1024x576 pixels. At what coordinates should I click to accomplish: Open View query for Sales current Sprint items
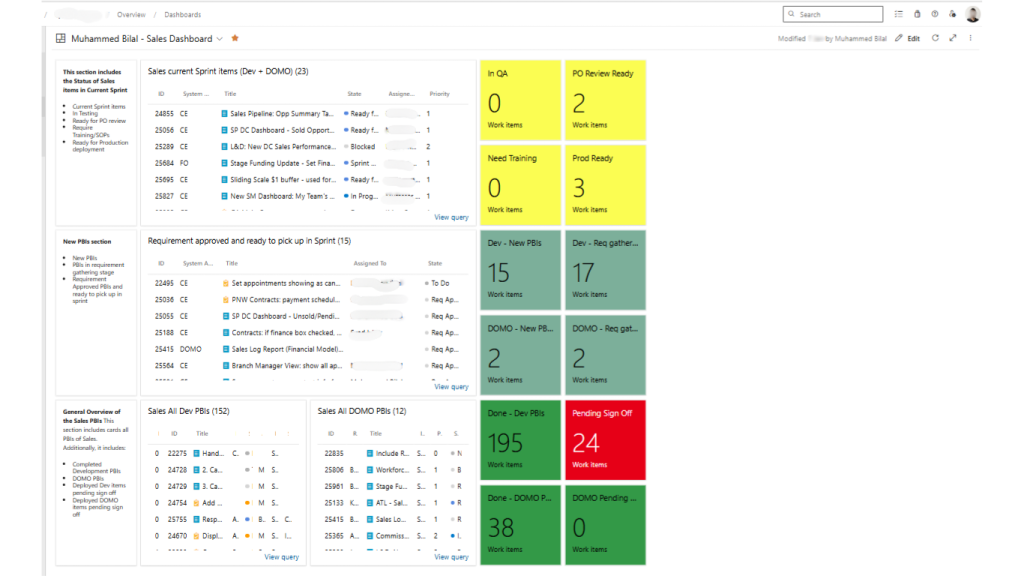[451, 217]
